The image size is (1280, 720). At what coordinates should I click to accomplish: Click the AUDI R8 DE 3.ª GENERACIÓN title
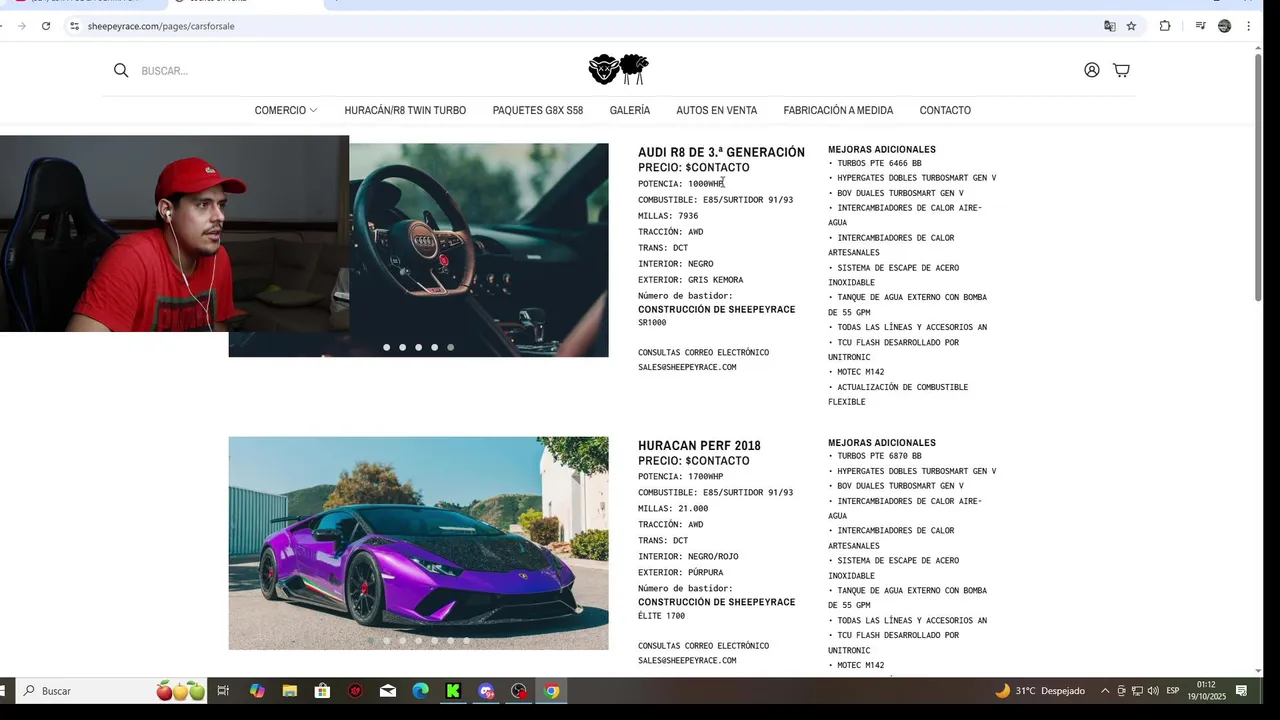click(x=721, y=152)
